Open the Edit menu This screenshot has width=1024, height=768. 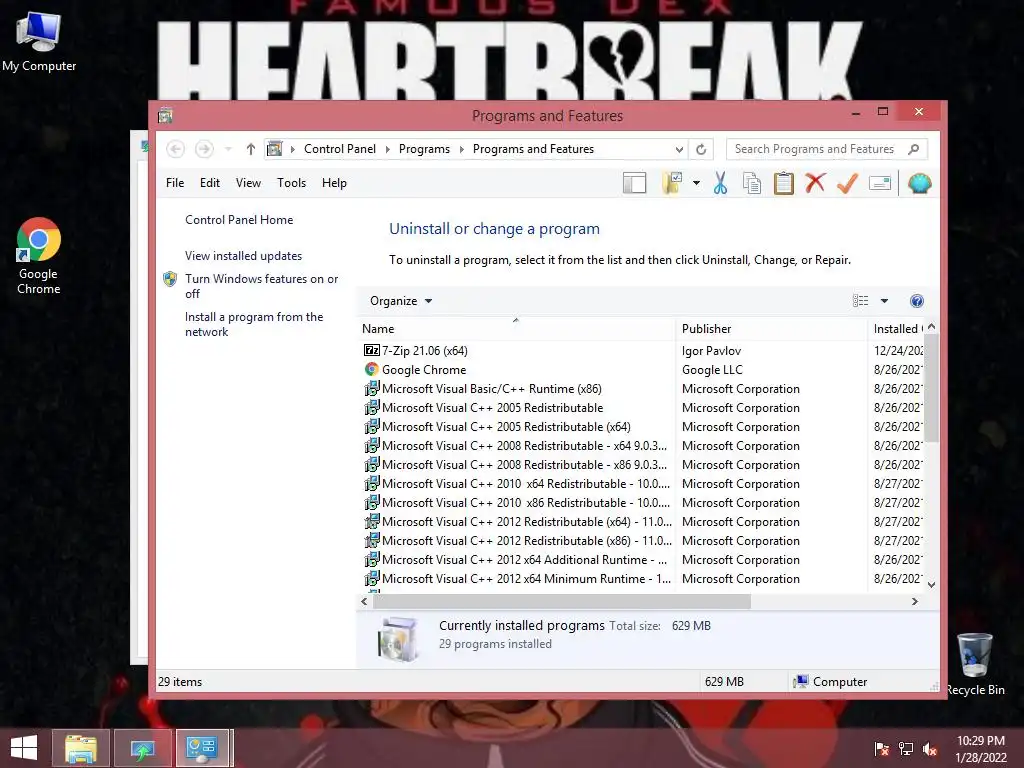(x=210, y=183)
